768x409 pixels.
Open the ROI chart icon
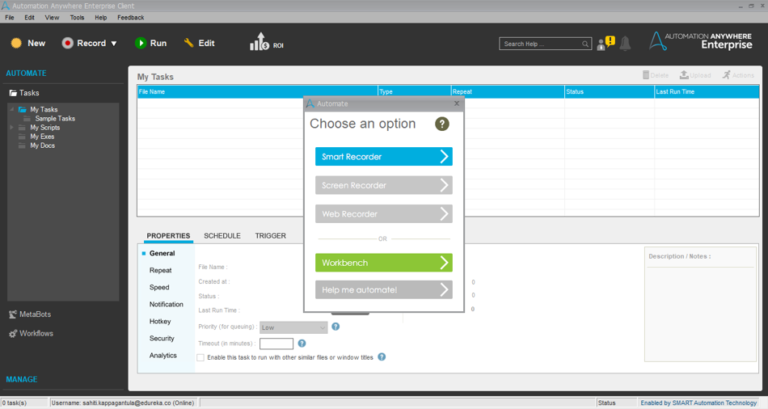[x=260, y=42]
